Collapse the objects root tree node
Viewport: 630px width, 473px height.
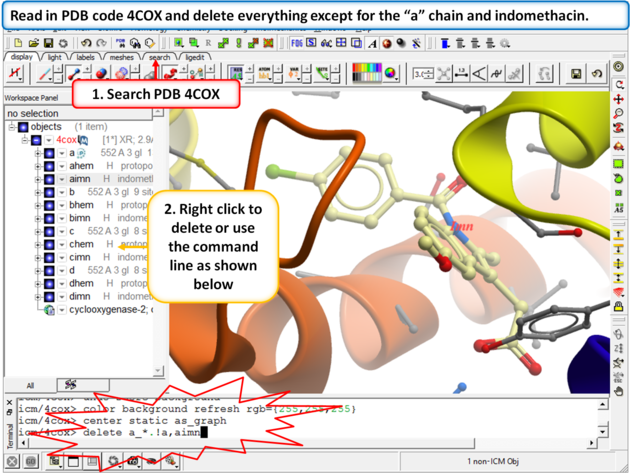point(12,127)
